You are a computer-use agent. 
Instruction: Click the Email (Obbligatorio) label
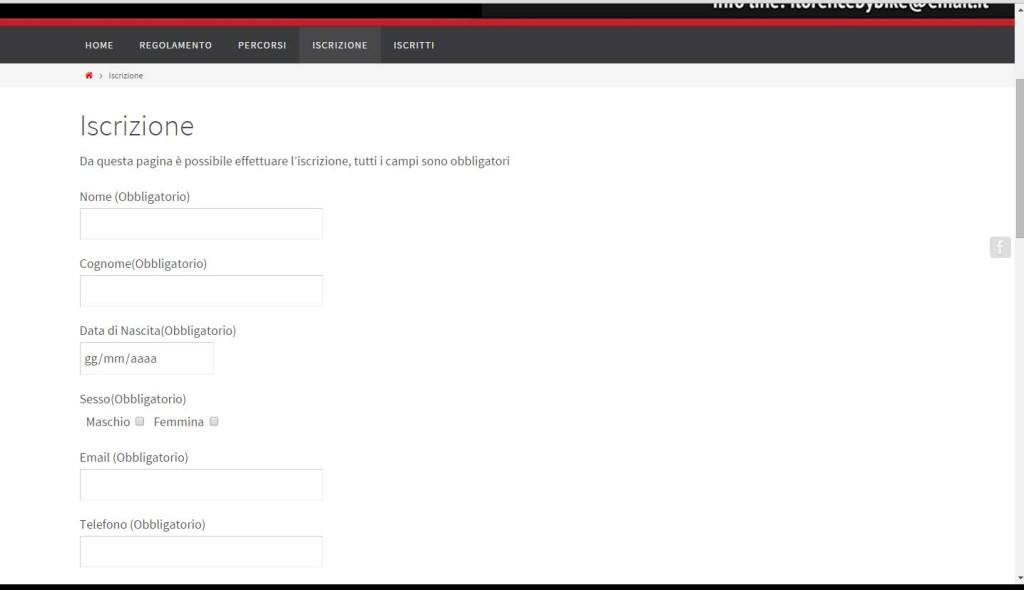(x=134, y=457)
